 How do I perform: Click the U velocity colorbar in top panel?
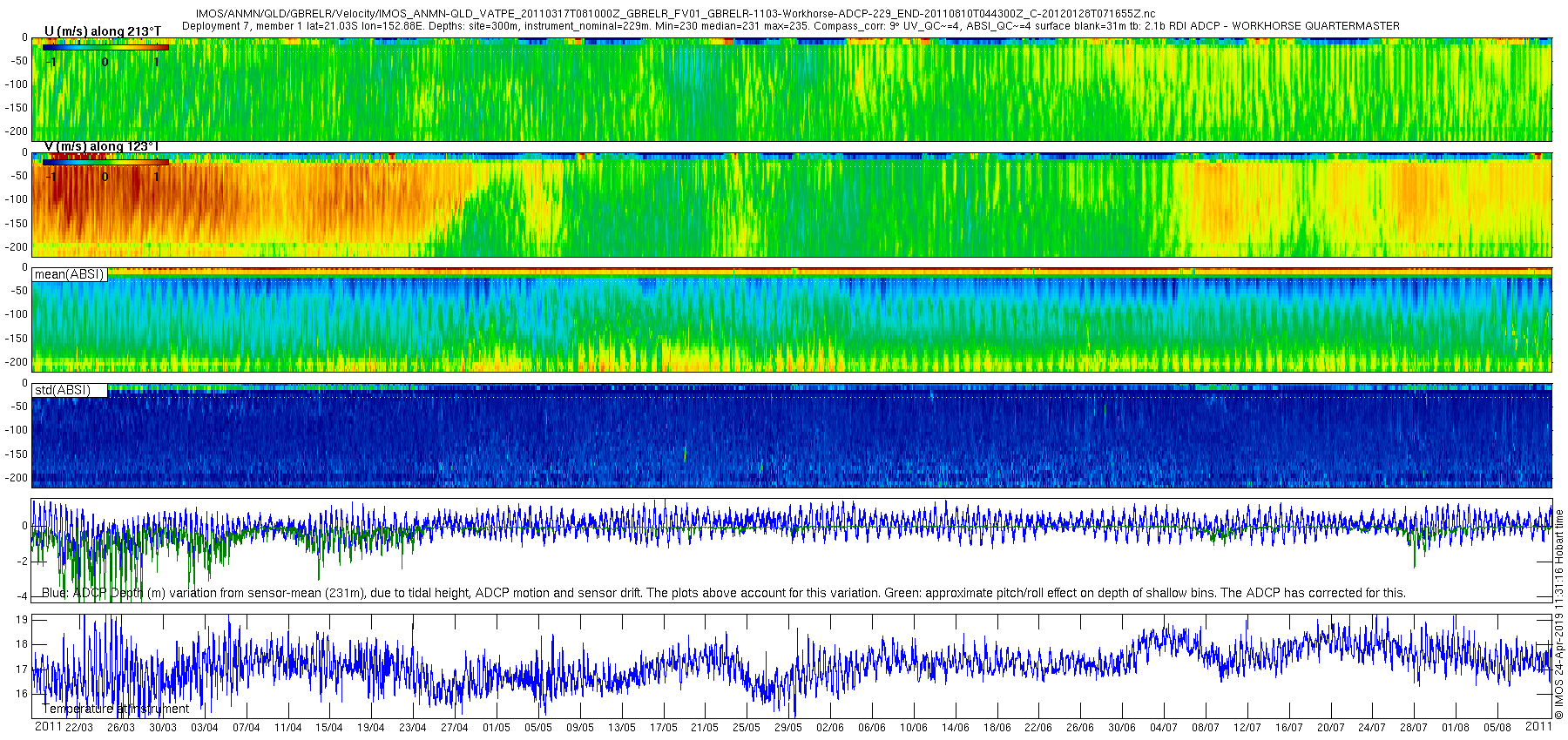point(106,48)
